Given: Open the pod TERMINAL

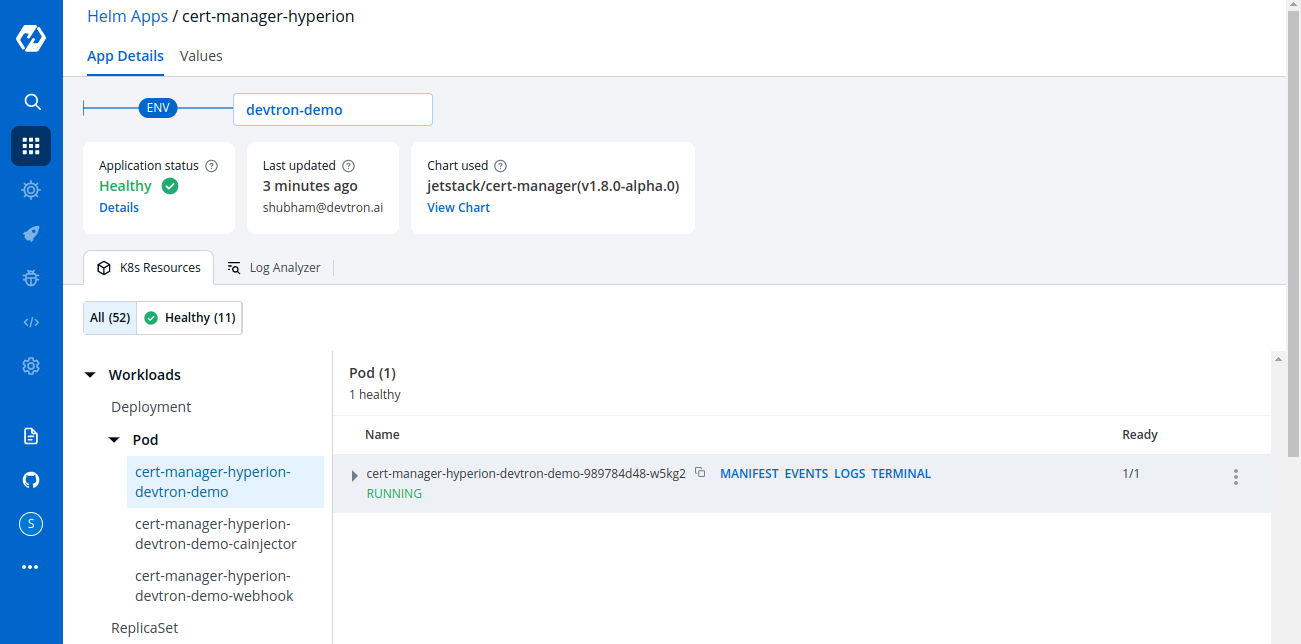Looking at the screenshot, I should [x=901, y=474].
